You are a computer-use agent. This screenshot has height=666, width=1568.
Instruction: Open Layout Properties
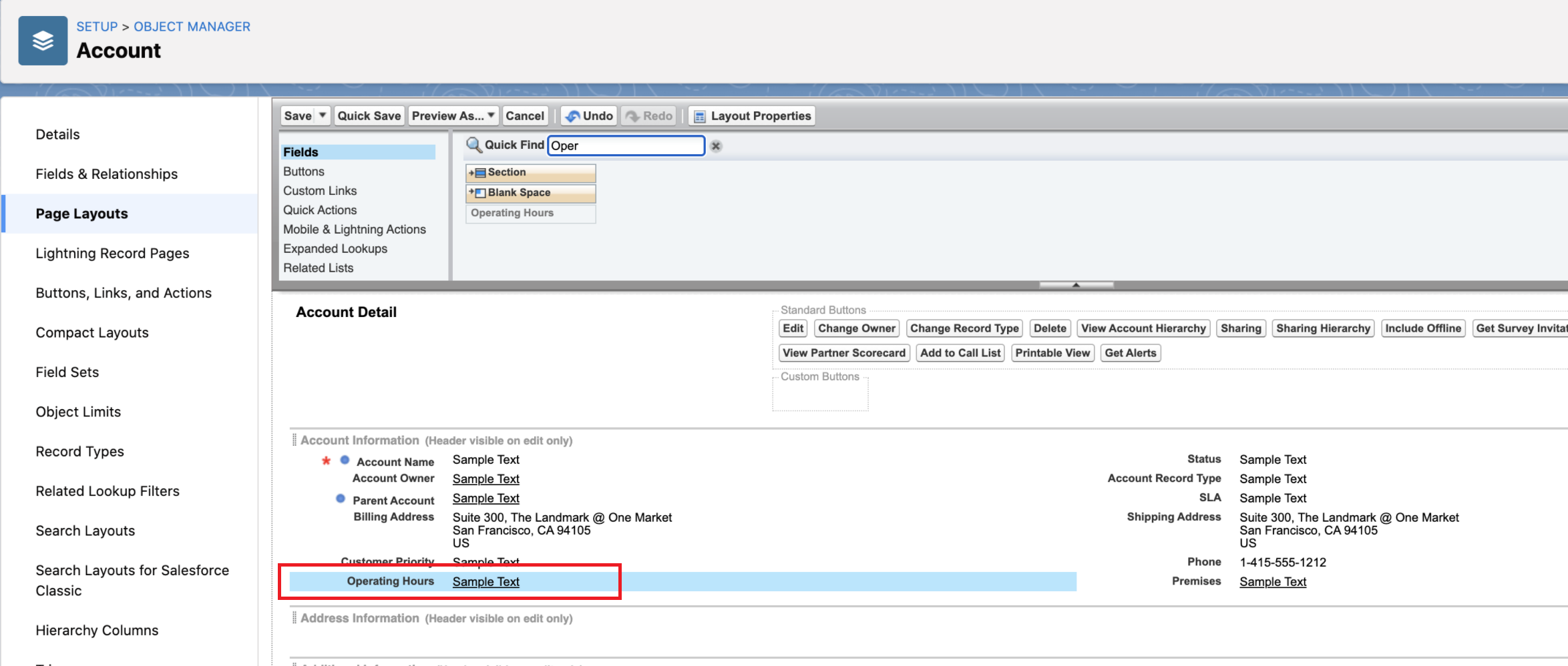pos(753,116)
